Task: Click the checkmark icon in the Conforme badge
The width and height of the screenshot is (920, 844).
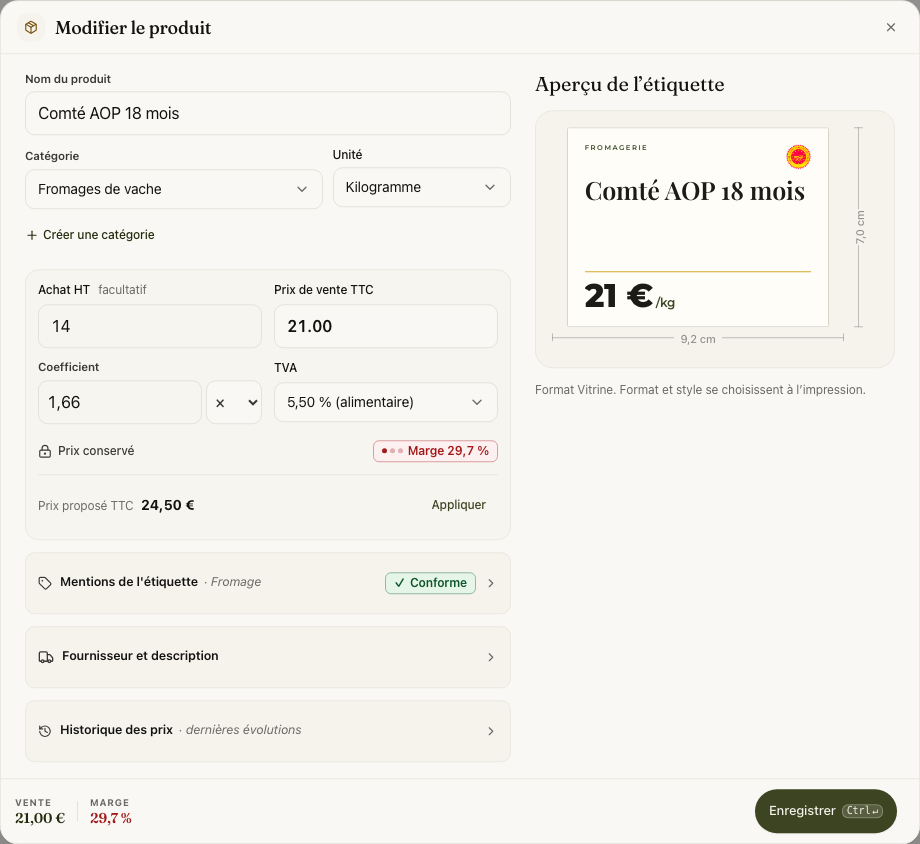Action: click(x=400, y=583)
